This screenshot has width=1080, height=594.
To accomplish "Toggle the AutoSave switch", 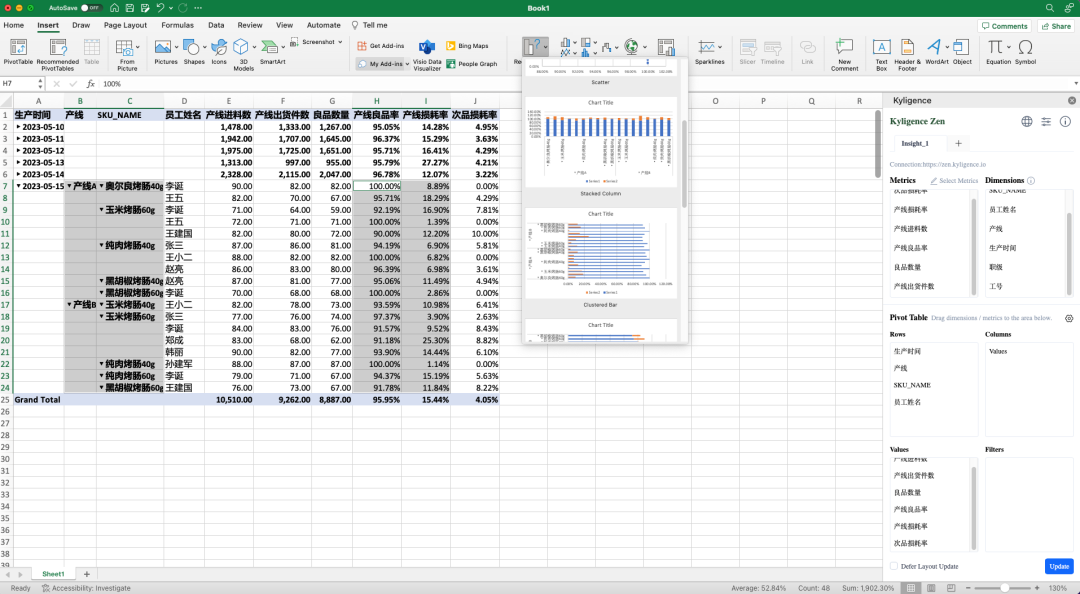I will [x=91, y=8].
